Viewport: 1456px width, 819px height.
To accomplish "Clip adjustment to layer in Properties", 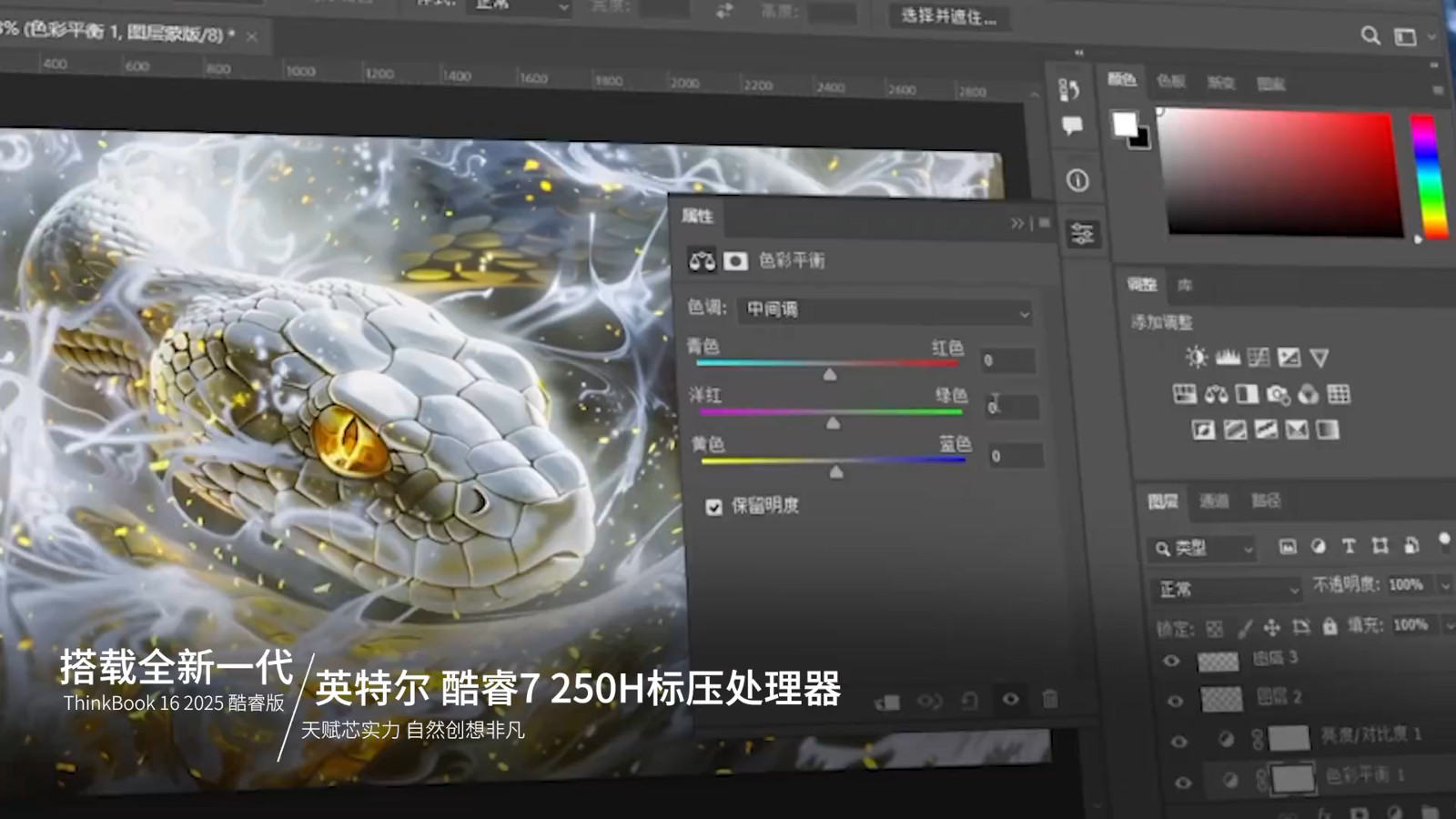I will pyautogui.click(x=887, y=702).
